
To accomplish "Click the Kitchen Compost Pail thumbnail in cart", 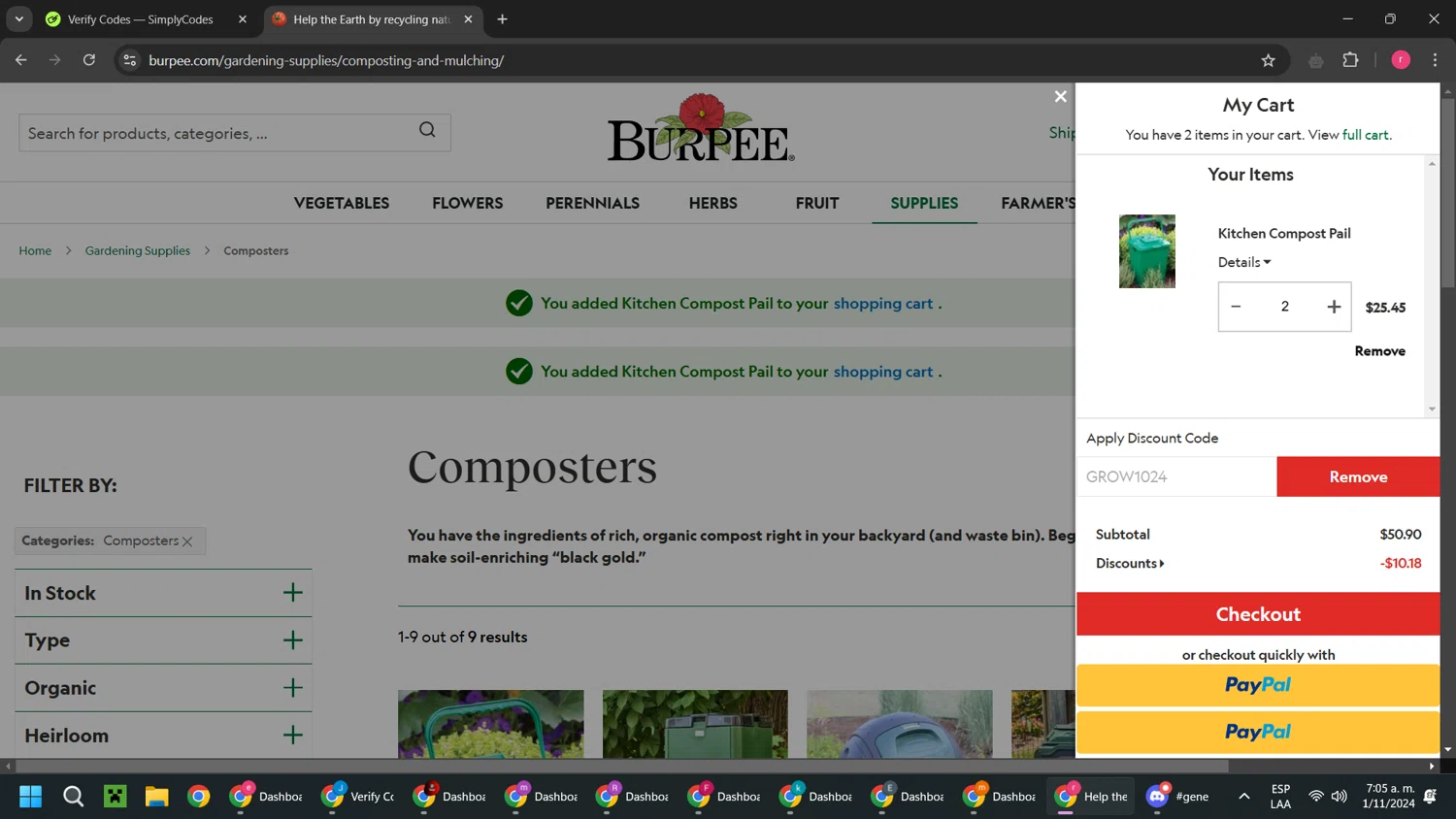I will 1146,251.
